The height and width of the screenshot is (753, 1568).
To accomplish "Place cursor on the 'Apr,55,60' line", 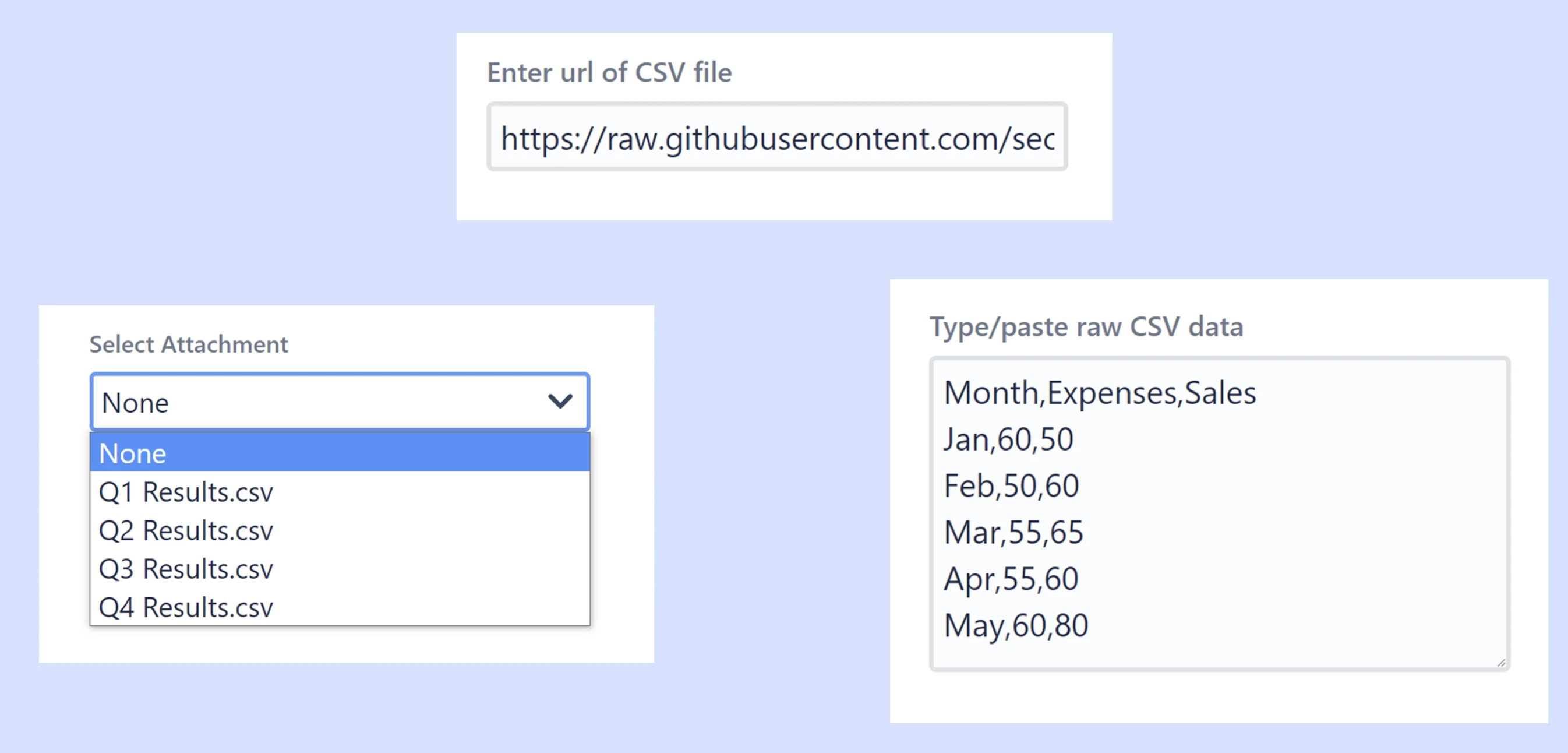I will click(1011, 579).
